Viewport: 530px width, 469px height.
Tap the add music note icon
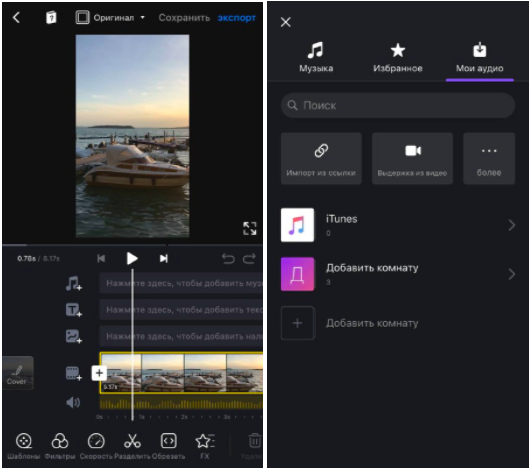[x=74, y=283]
